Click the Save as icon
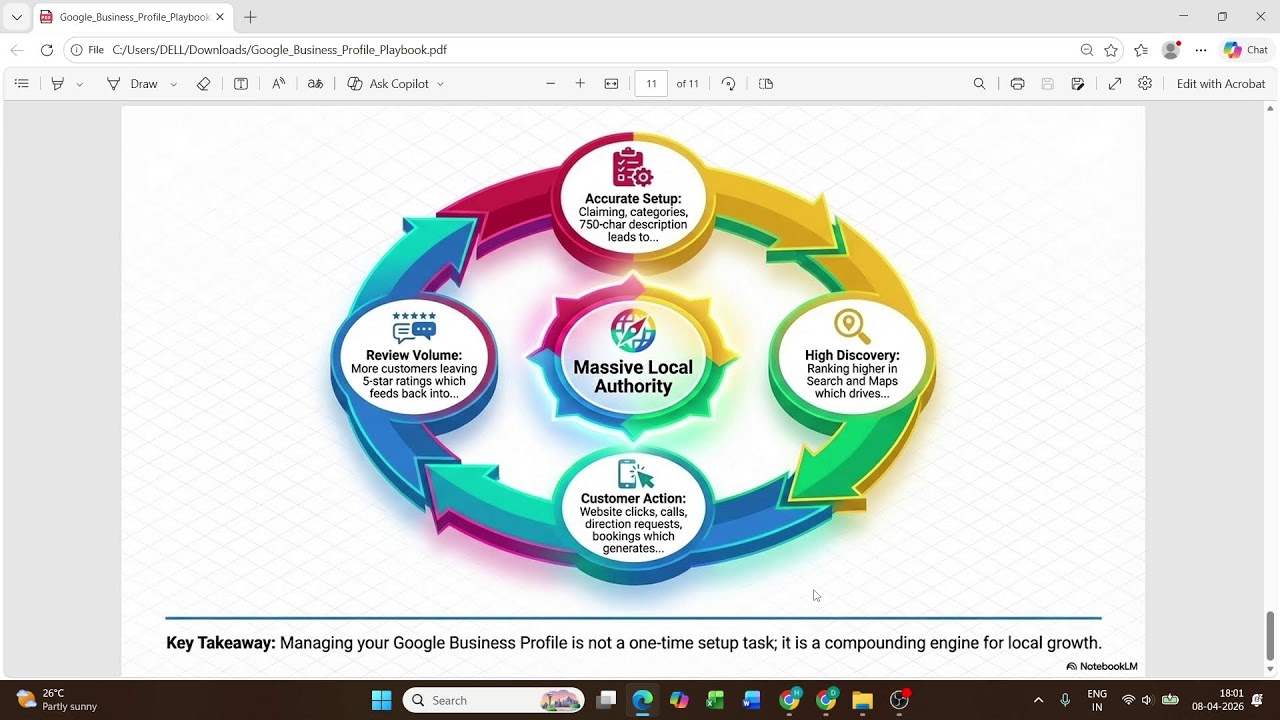Screen dimensions: 1280x720 tap(1078, 84)
